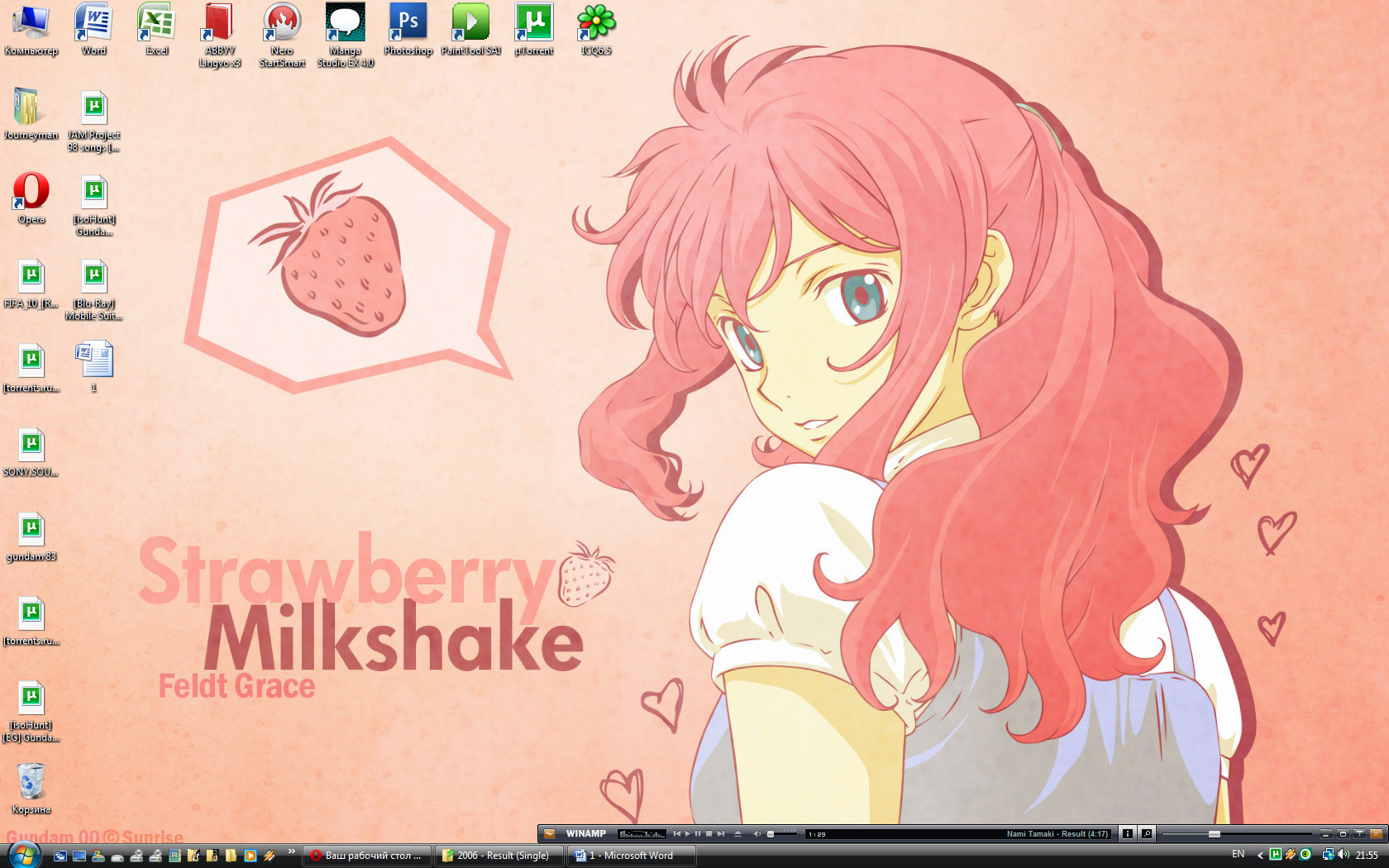Stop Winamp playback
The image size is (1389, 868).
point(709,833)
